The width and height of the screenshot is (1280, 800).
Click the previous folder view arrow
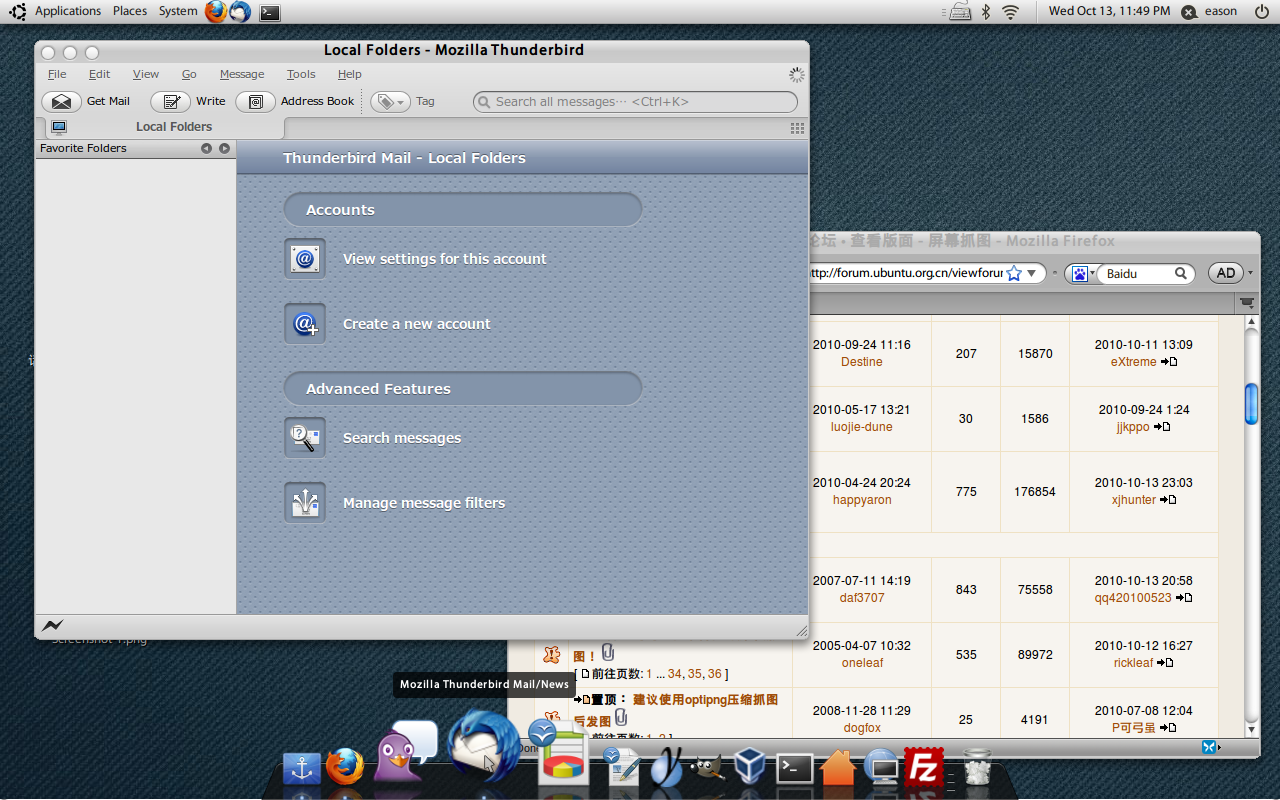click(206, 148)
